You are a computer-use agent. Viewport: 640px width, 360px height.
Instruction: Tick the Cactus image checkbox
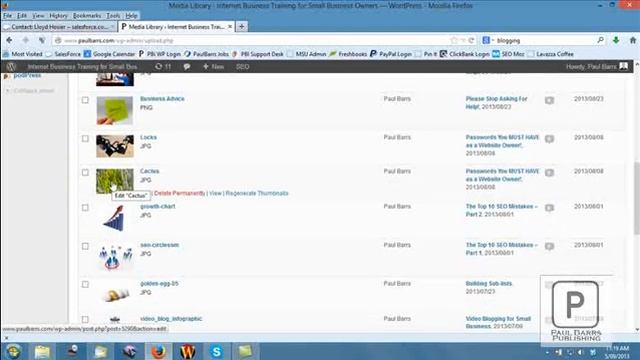tap(85, 173)
